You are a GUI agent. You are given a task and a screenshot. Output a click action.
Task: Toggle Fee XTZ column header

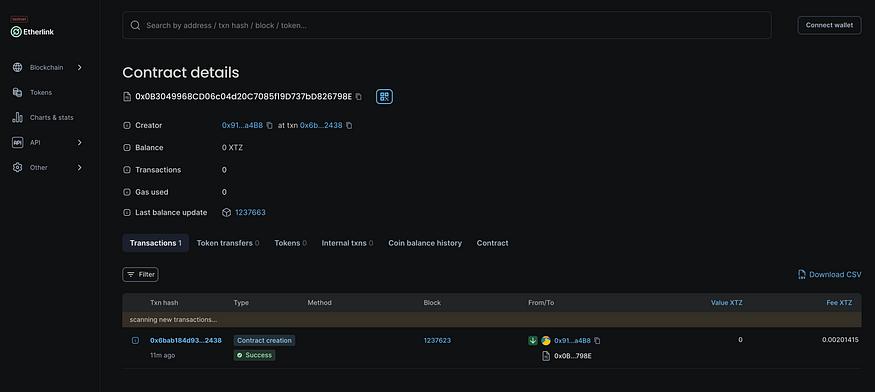pos(839,303)
